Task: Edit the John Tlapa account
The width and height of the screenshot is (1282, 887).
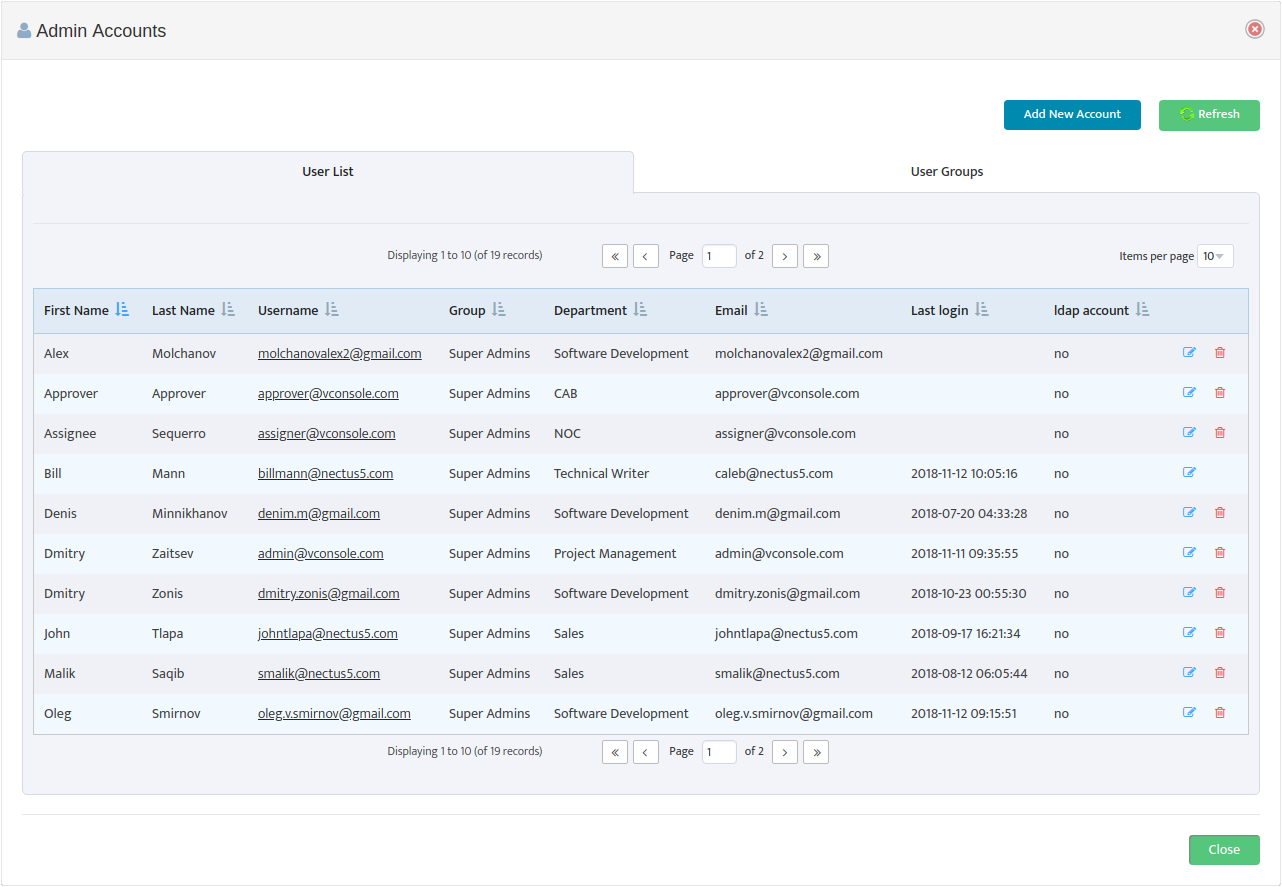Action: coord(1189,633)
